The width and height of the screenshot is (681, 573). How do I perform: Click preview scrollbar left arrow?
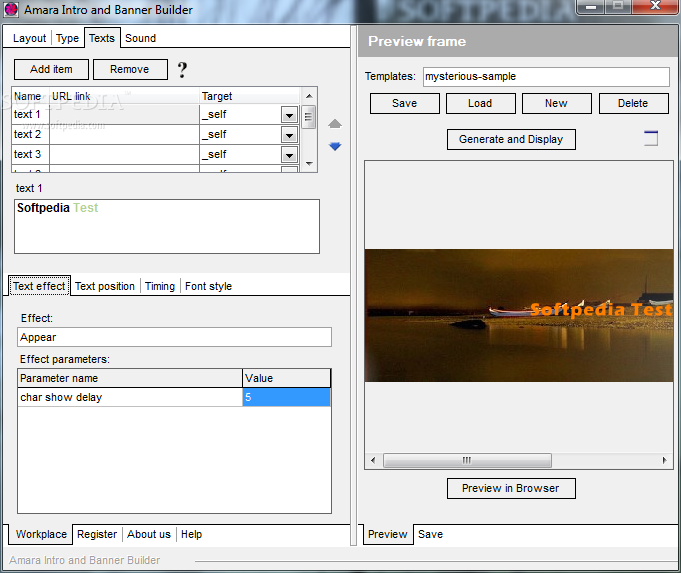tap(373, 460)
